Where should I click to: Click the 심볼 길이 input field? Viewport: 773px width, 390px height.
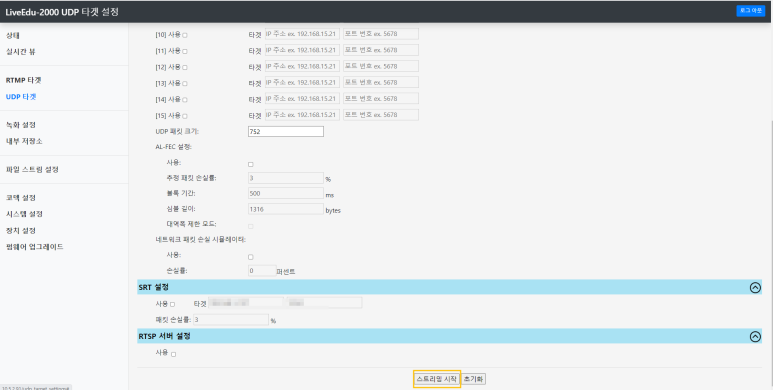tap(286, 209)
